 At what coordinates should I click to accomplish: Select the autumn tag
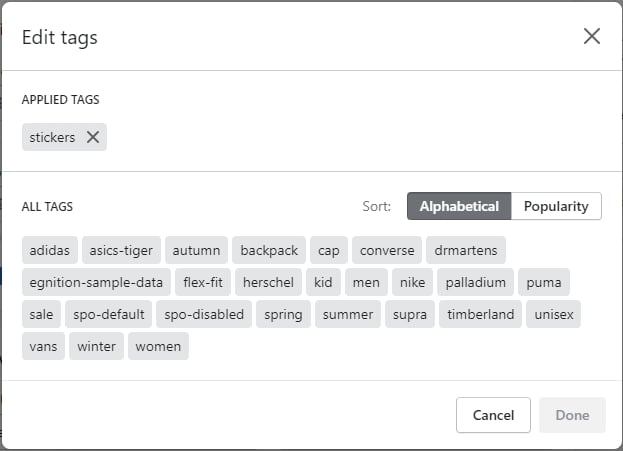pos(196,250)
